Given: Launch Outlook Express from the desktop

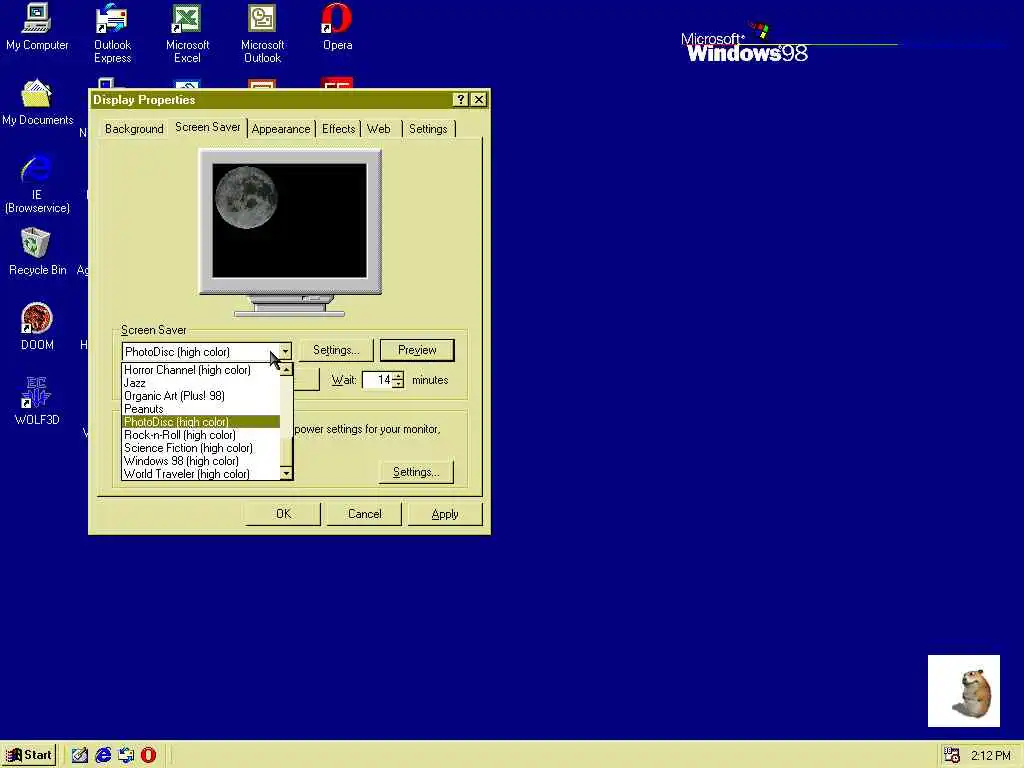Looking at the screenshot, I should (112, 33).
